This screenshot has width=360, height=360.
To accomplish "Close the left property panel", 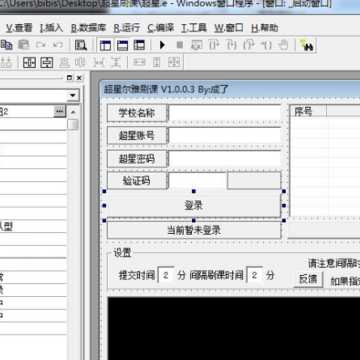I will [x=79, y=78].
